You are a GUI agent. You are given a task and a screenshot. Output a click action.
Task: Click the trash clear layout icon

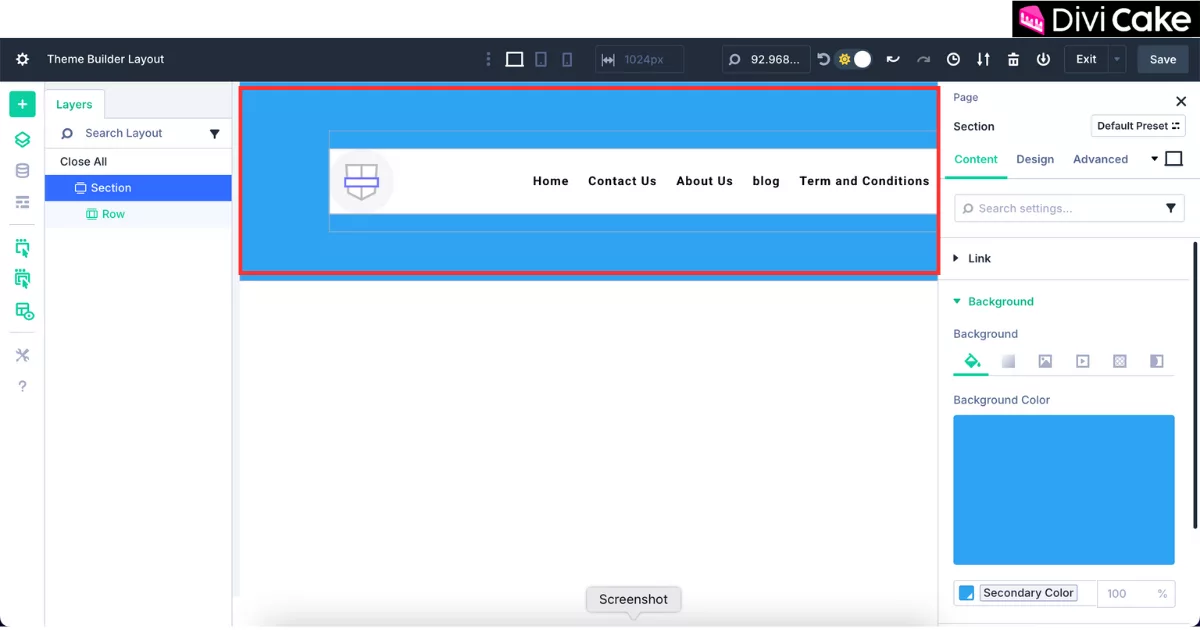pos(1013,59)
